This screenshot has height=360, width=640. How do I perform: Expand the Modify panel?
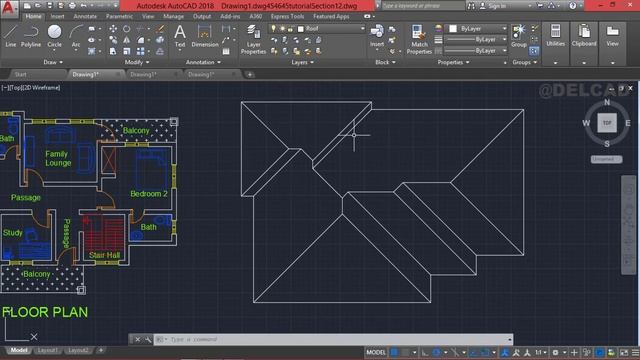[137, 62]
